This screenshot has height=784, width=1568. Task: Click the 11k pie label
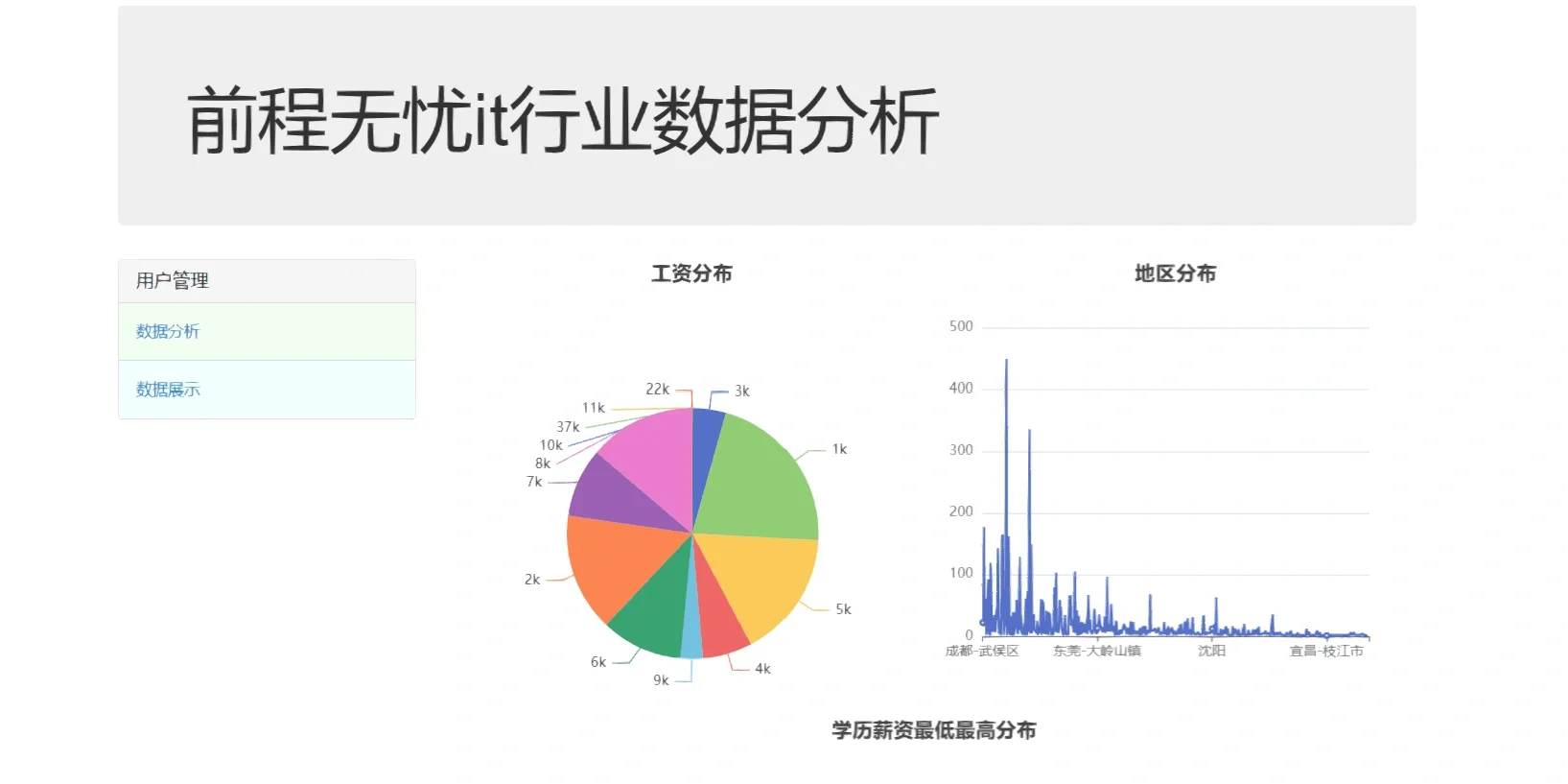594,408
